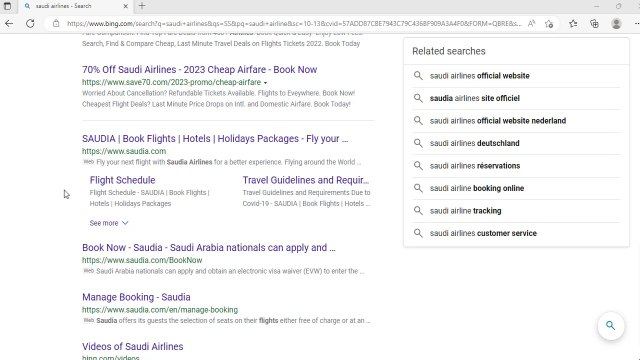This screenshot has width=640, height=360.
Task: Click magnifier icon beside tracking suggestion
Action: [418, 210]
